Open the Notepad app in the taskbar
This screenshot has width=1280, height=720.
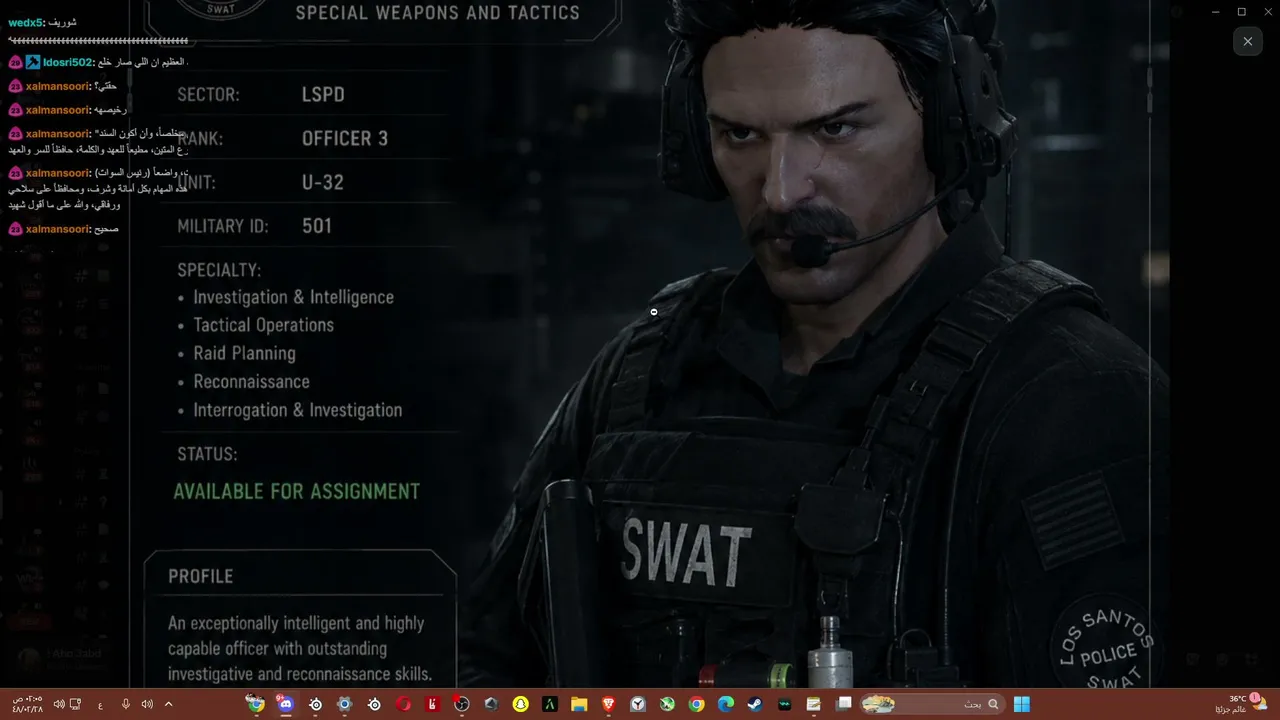[x=813, y=704]
